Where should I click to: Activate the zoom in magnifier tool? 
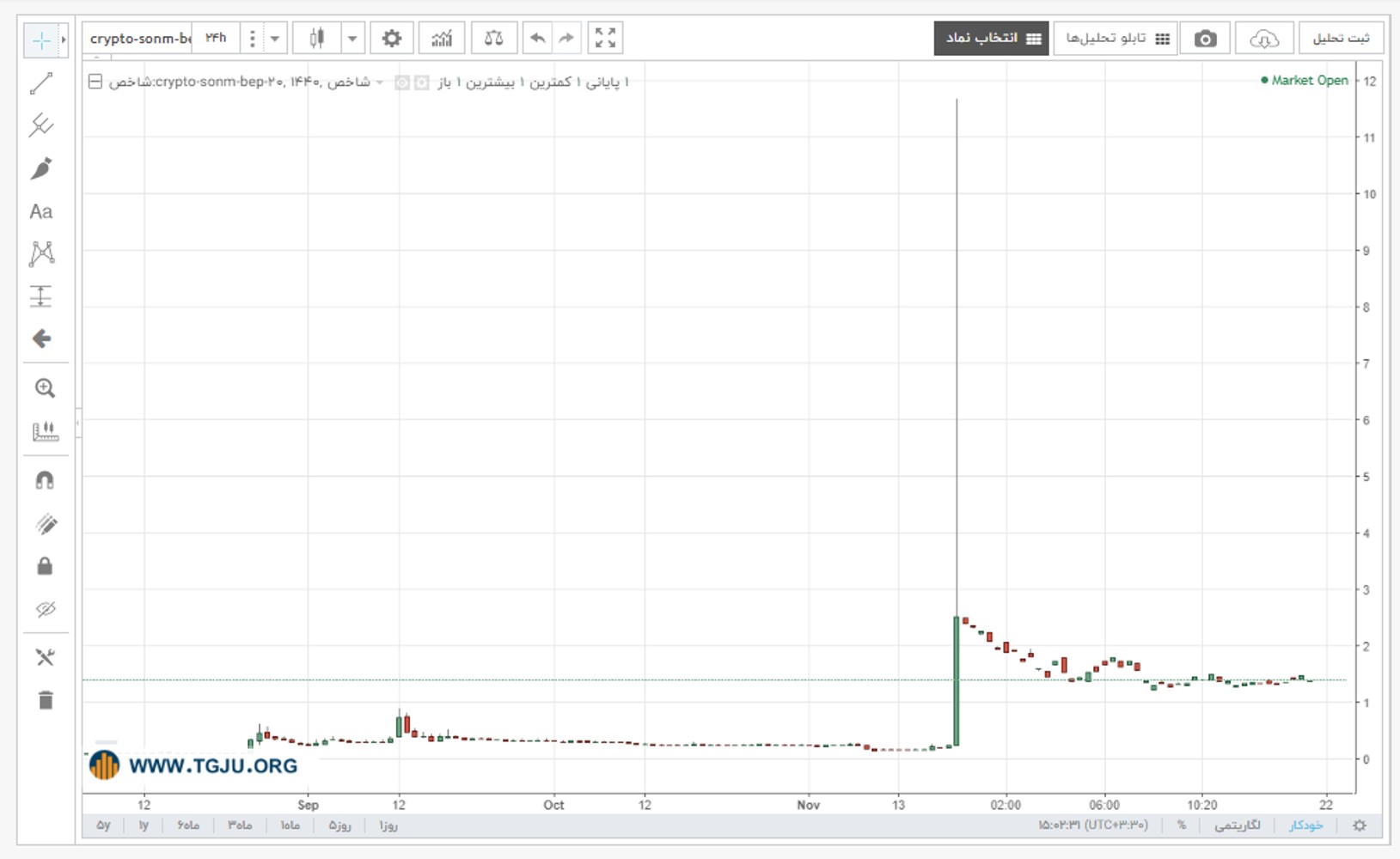click(45, 388)
